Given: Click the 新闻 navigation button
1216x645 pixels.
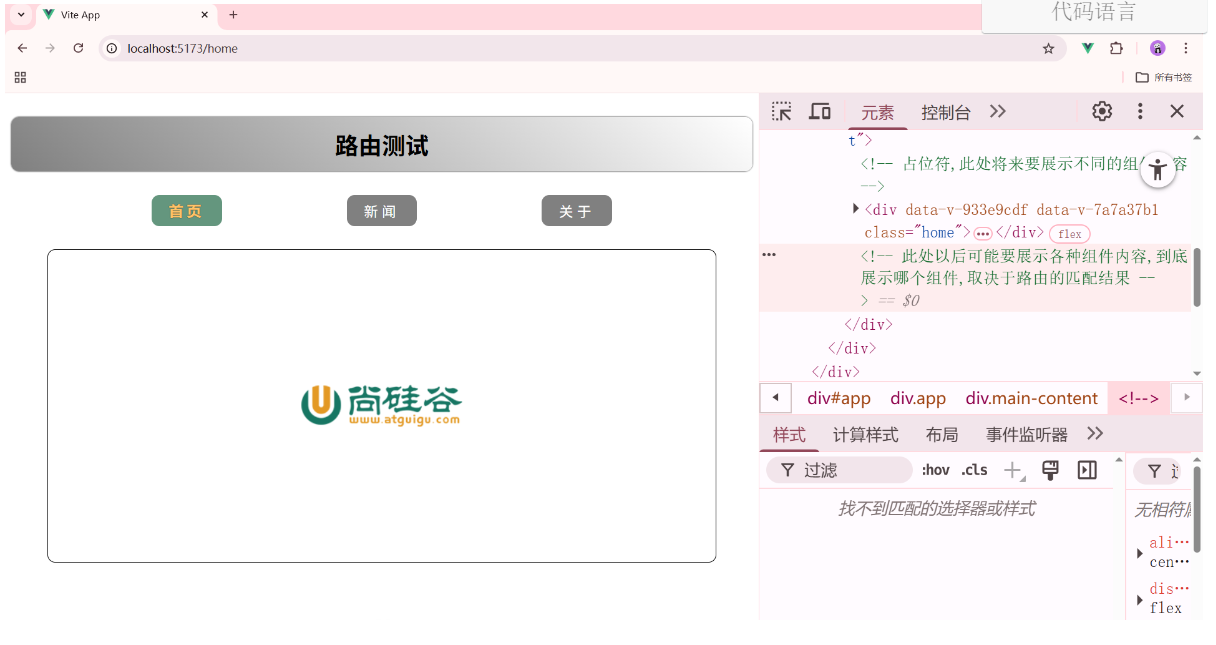Looking at the screenshot, I should [x=381, y=211].
